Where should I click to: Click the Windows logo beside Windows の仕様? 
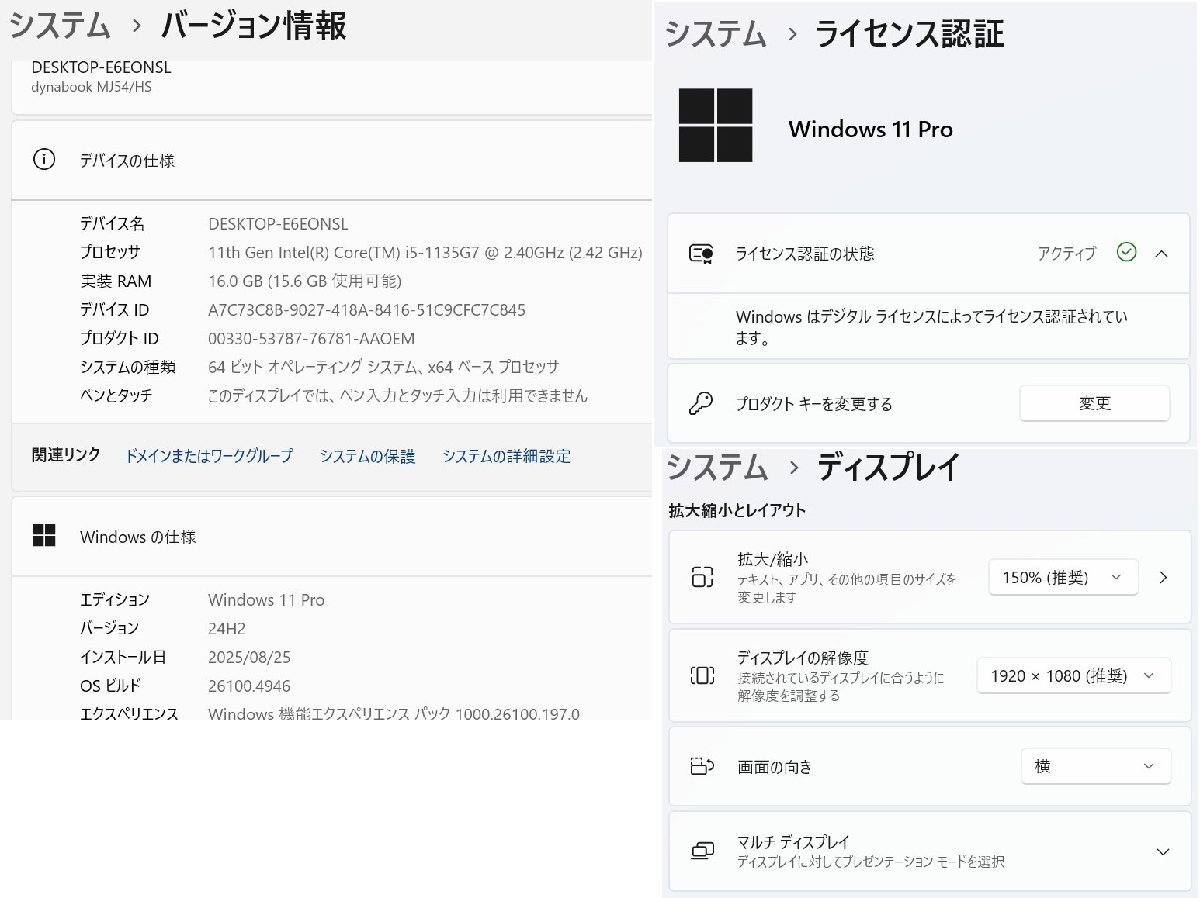pos(44,536)
